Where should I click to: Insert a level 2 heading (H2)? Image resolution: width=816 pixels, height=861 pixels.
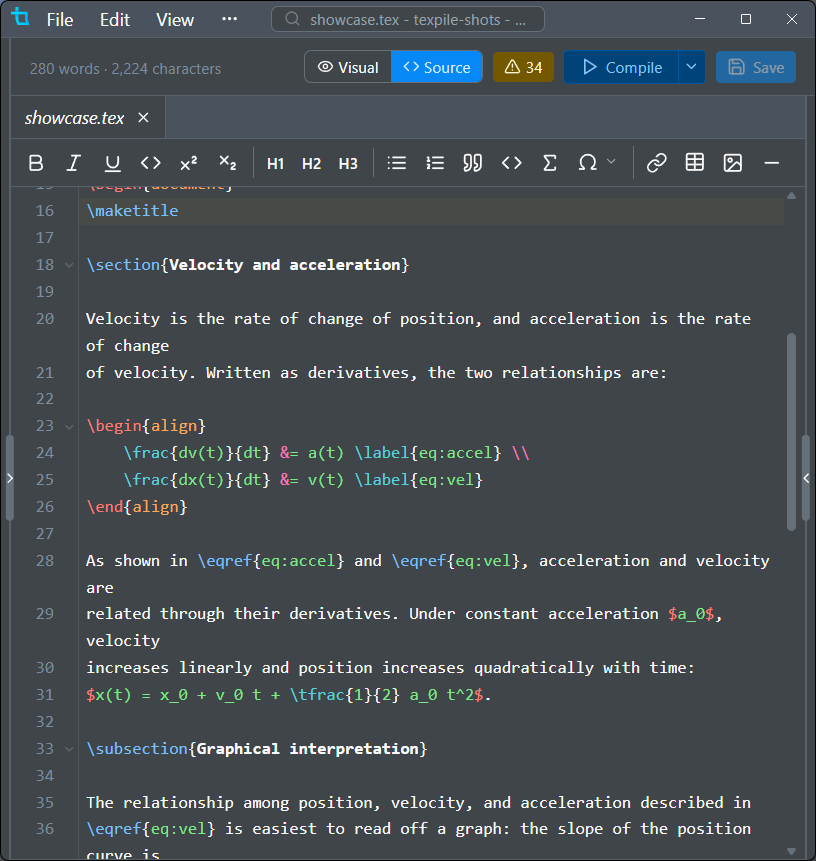[311, 164]
